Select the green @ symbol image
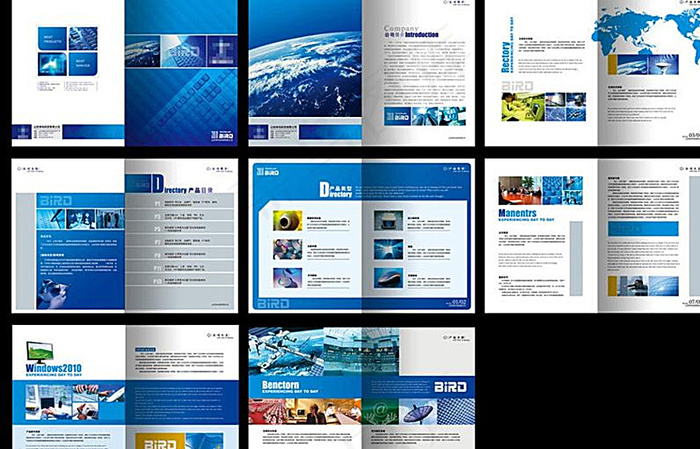This screenshot has height=449, width=700. pyautogui.click(x=380, y=412)
